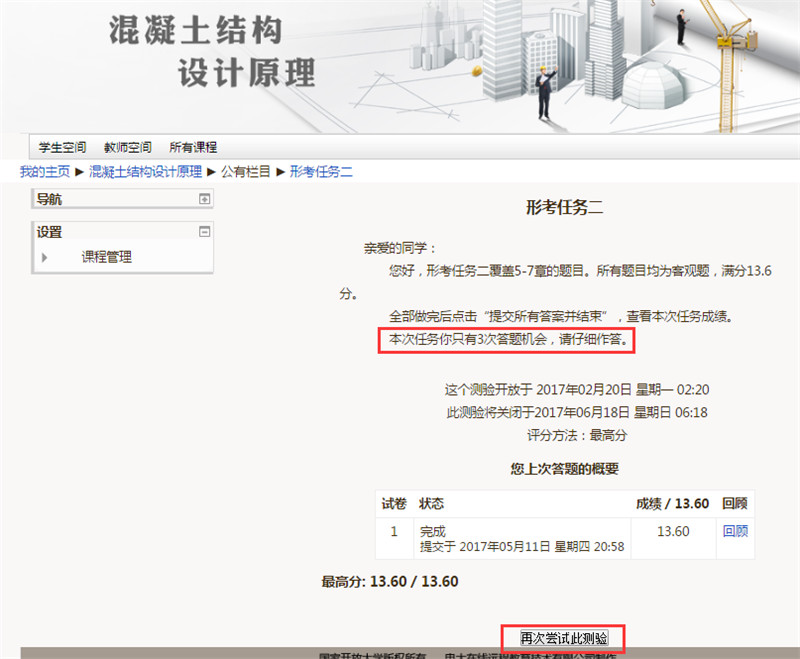Click the banner title 混凝土结构设计原理
The width and height of the screenshot is (800, 659).
click(212, 50)
